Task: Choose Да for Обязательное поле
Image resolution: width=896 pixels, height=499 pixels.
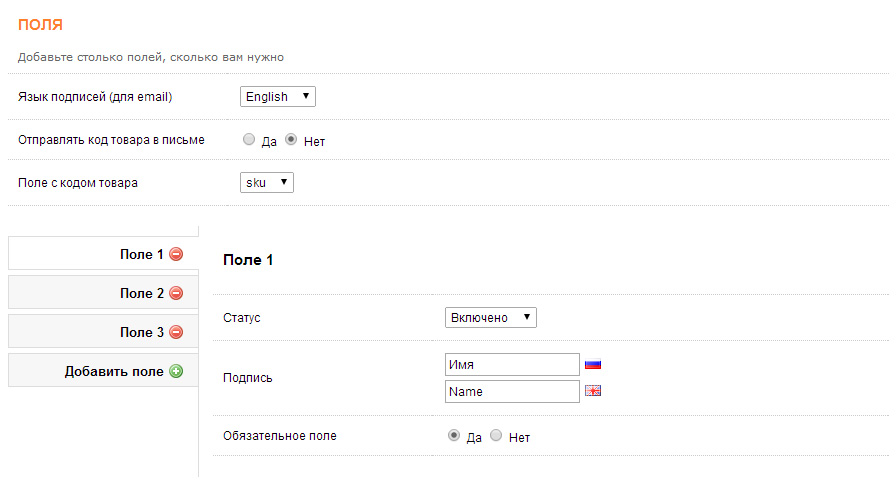Action: (x=454, y=436)
